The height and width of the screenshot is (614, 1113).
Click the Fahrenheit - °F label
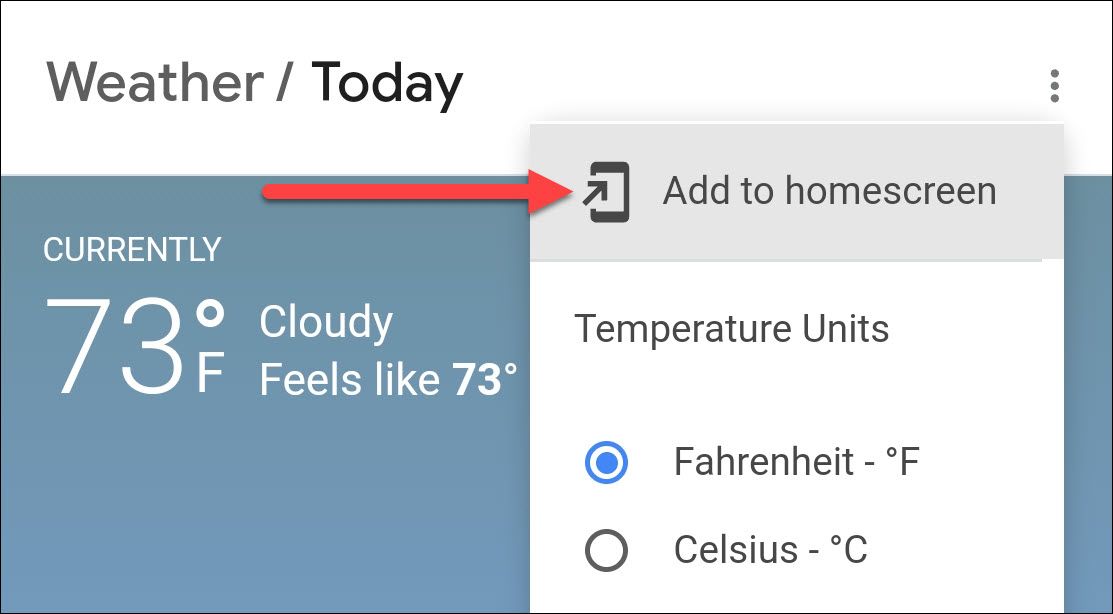click(796, 463)
